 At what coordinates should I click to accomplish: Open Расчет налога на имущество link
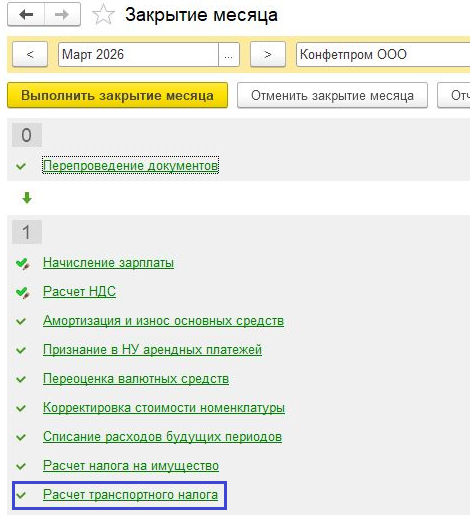(x=131, y=466)
